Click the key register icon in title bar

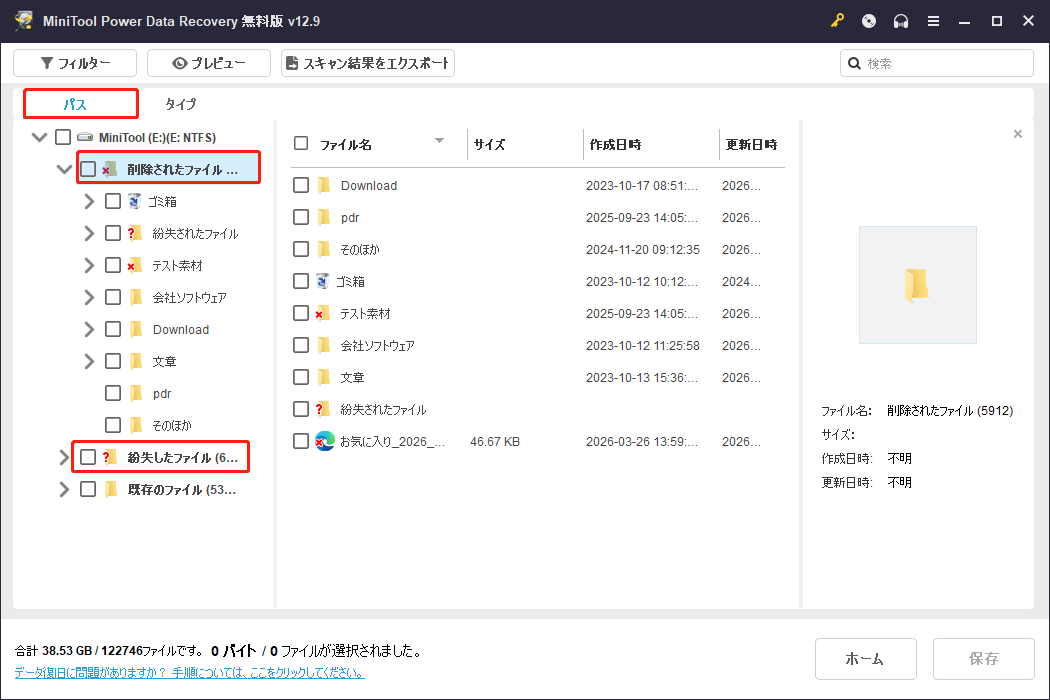click(x=837, y=21)
